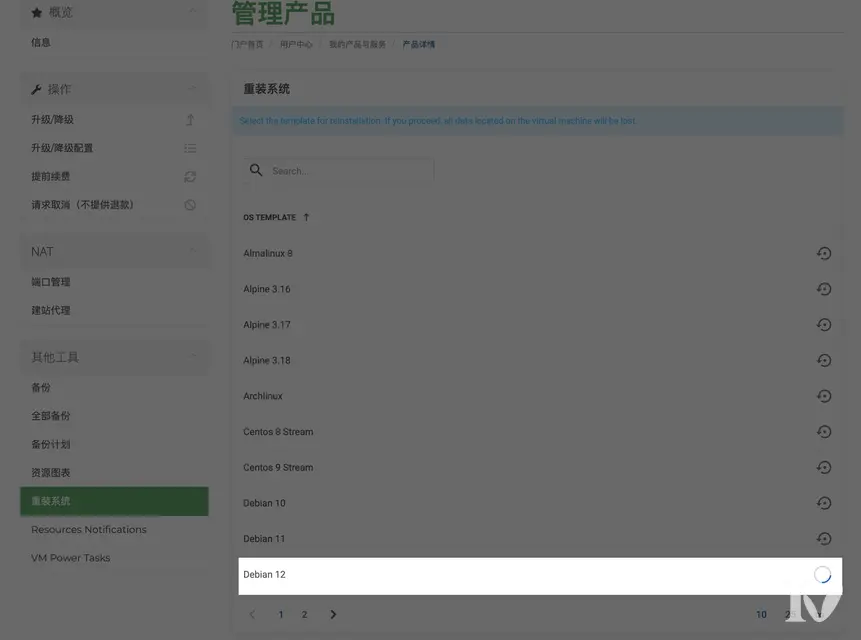Select the Debian 10 template name
The image size is (861, 640).
pyautogui.click(x=265, y=503)
